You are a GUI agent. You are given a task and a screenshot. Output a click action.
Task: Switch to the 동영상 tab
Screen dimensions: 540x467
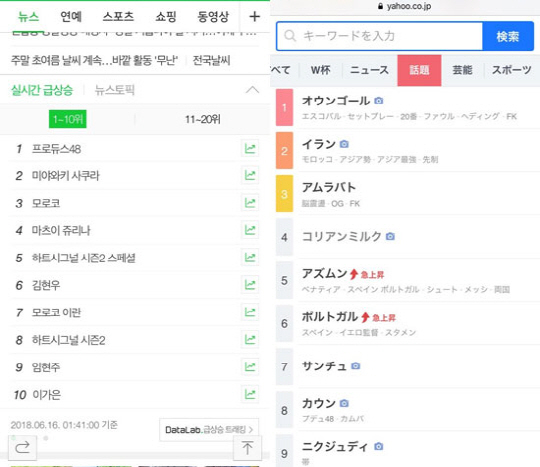[213, 17]
